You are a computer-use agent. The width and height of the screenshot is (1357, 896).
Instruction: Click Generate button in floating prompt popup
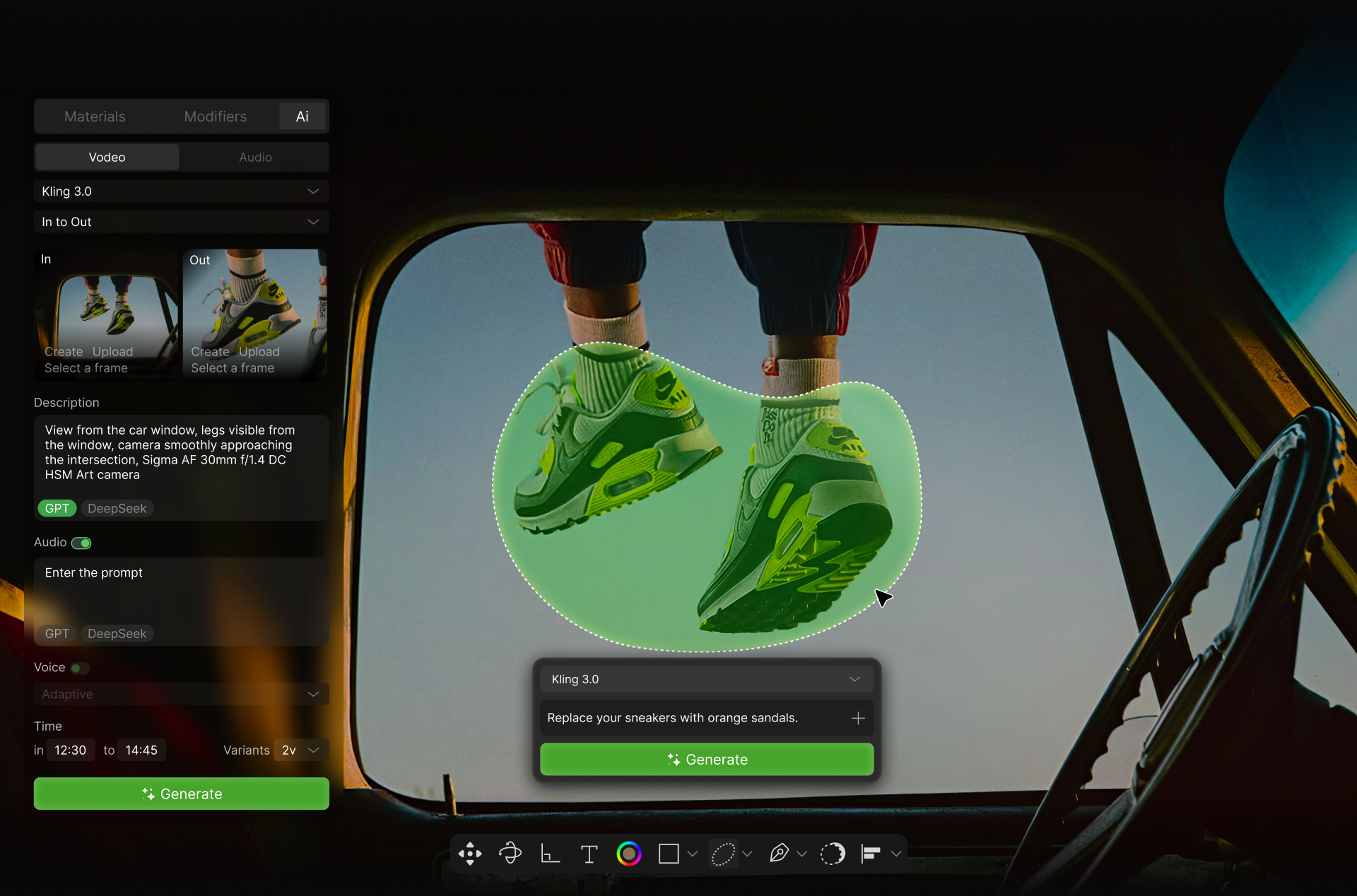pyautogui.click(x=707, y=760)
